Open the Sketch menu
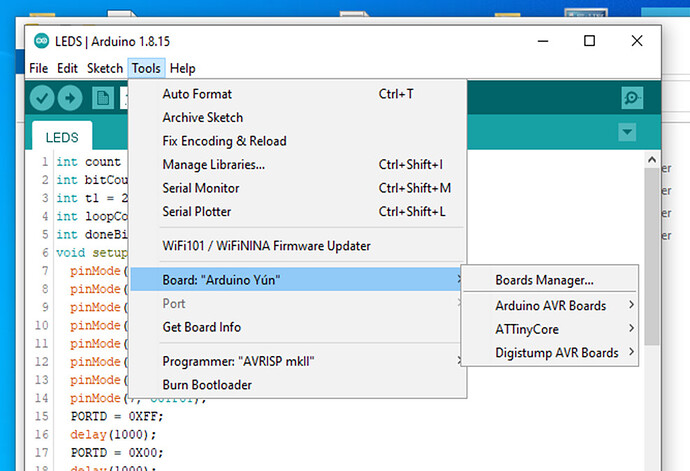Image resolution: width=690 pixels, height=471 pixels. click(x=105, y=68)
